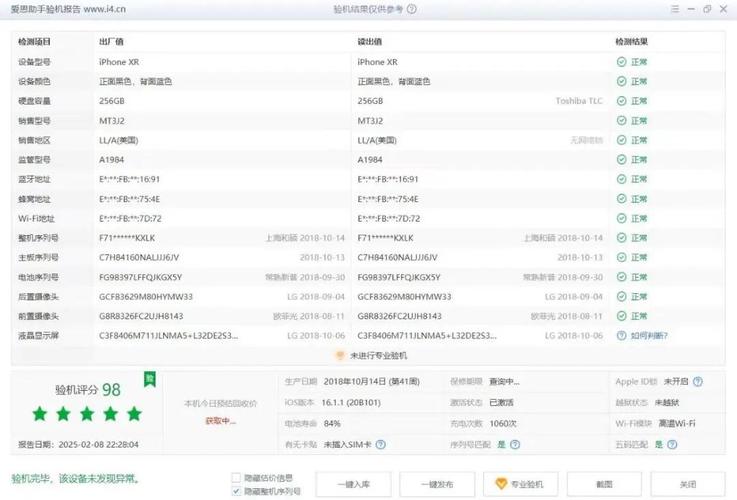Viewport: 737px width, 500px height.
Task: Start 专业验机 with the diamond button
Action: tap(521, 484)
